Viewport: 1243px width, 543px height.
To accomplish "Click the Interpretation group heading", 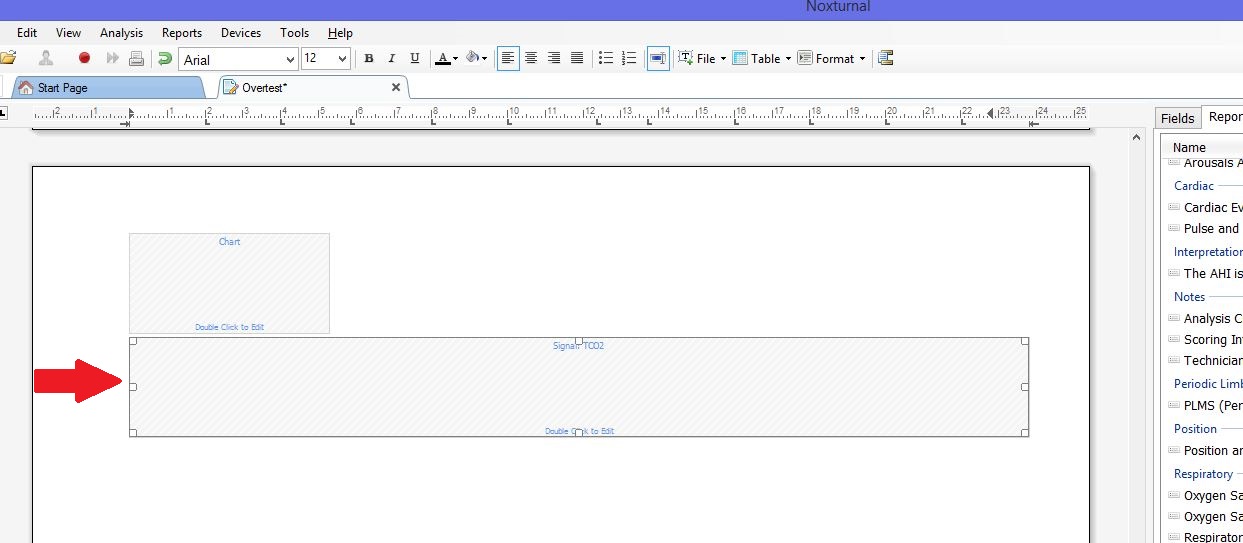I will tap(1208, 252).
